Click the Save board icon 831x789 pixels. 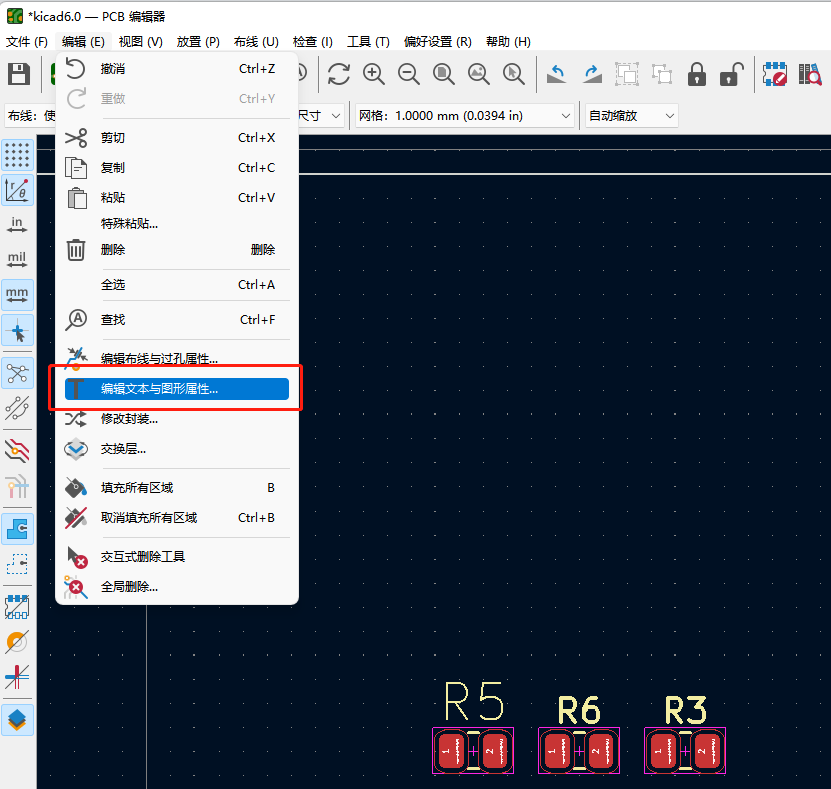(x=19, y=74)
